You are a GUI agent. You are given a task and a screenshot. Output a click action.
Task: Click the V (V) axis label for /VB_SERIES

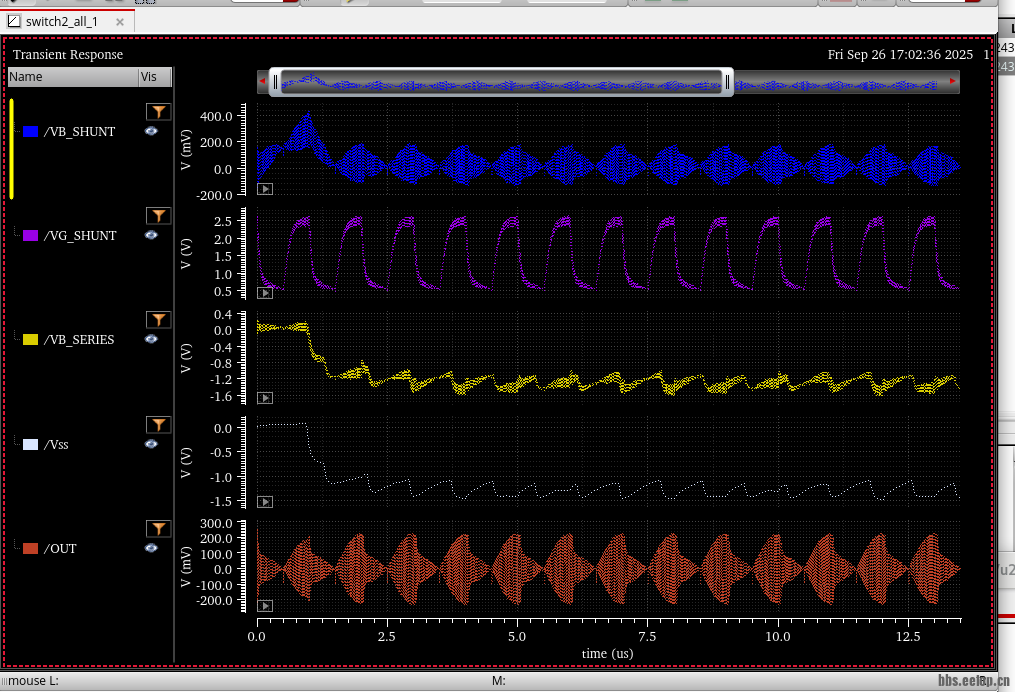[x=186, y=358]
